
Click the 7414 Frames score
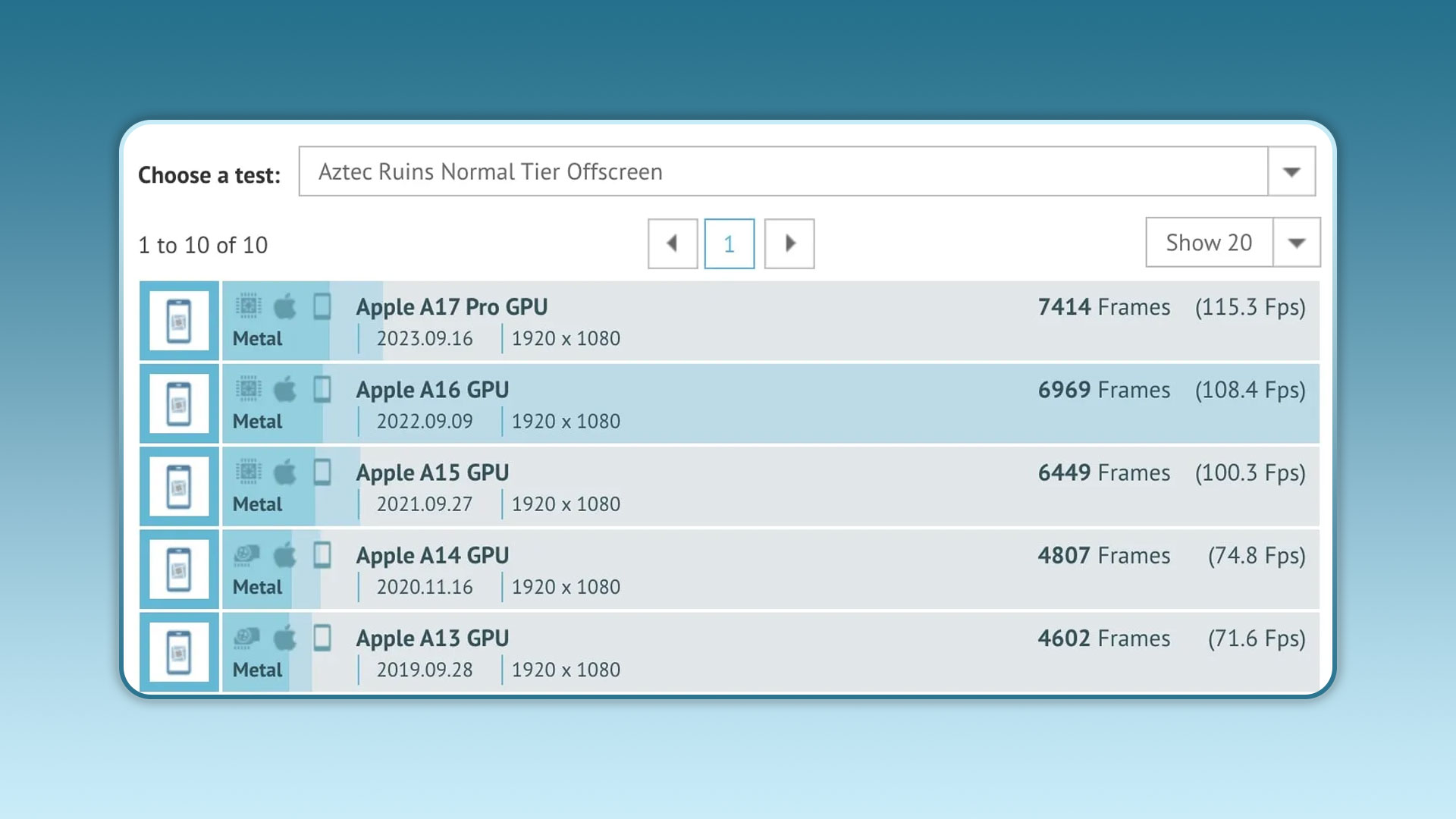point(1104,307)
